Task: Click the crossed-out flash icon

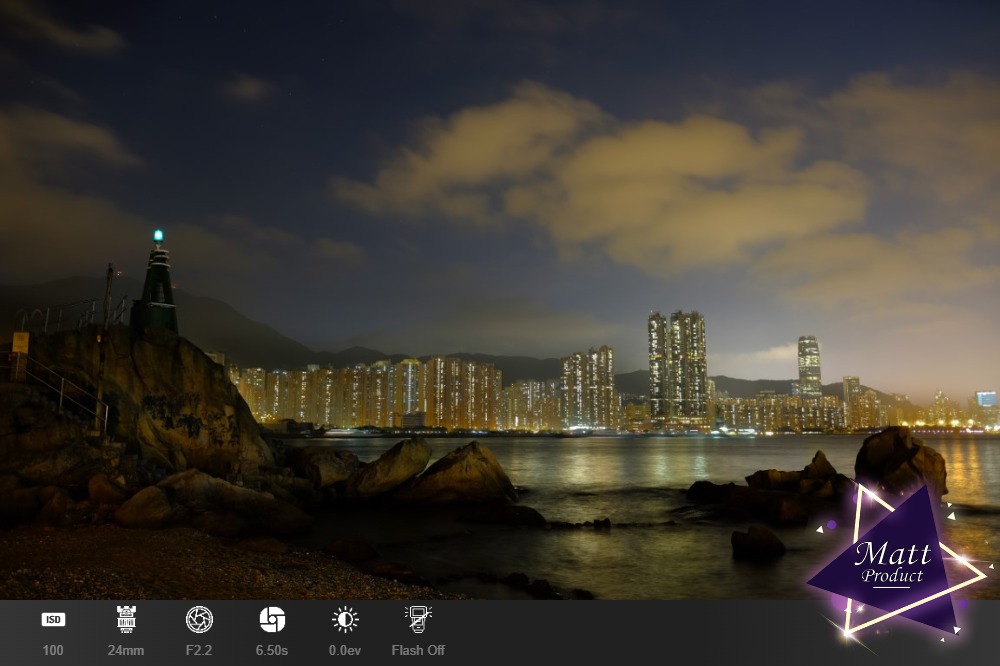Action: point(418,619)
